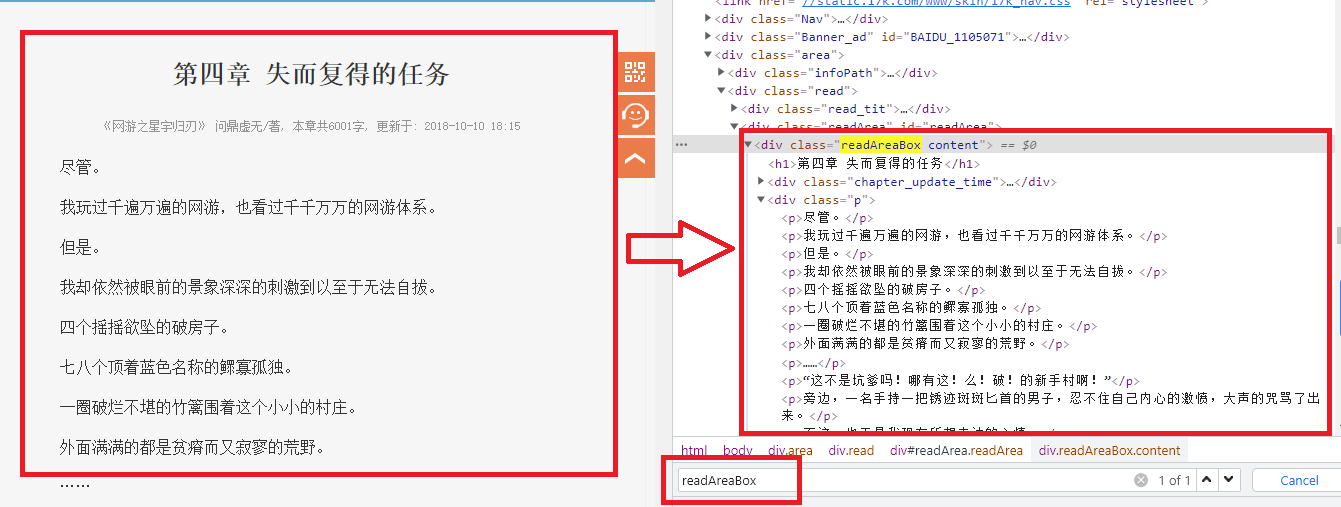Click the Cancel button in search bar

(x=1299, y=481)
